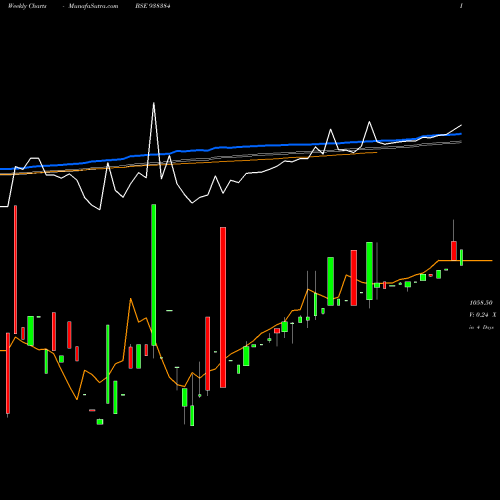Click the tallest green candlestick in the chart
The width and height of the screenshot is (500, 500).
click(x=154, y=275)
